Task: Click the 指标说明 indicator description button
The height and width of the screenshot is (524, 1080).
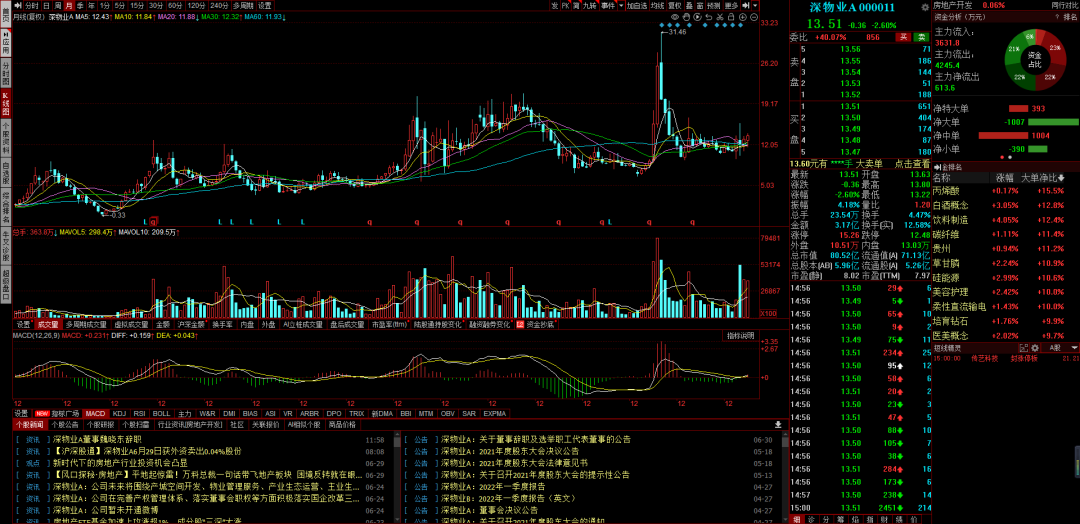Action: click(740, 335)
